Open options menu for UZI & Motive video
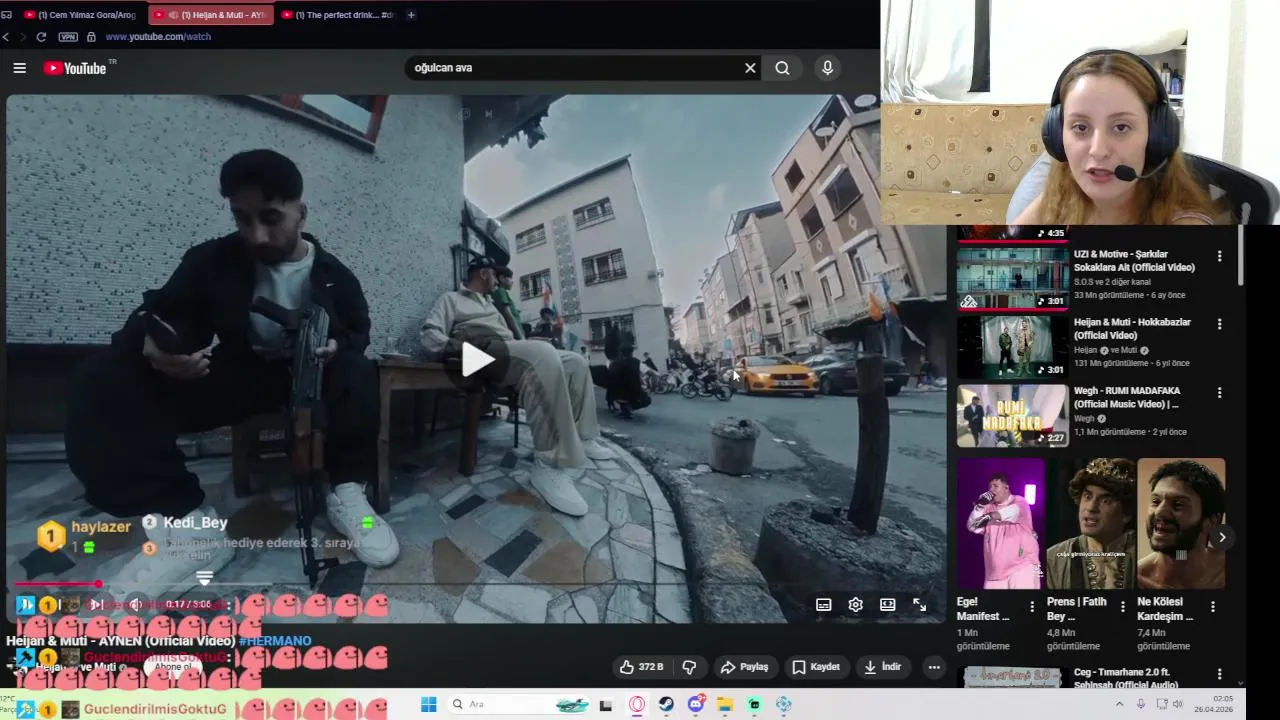1280x720 pixels. pyautogui.click(x=1219, y=256)
